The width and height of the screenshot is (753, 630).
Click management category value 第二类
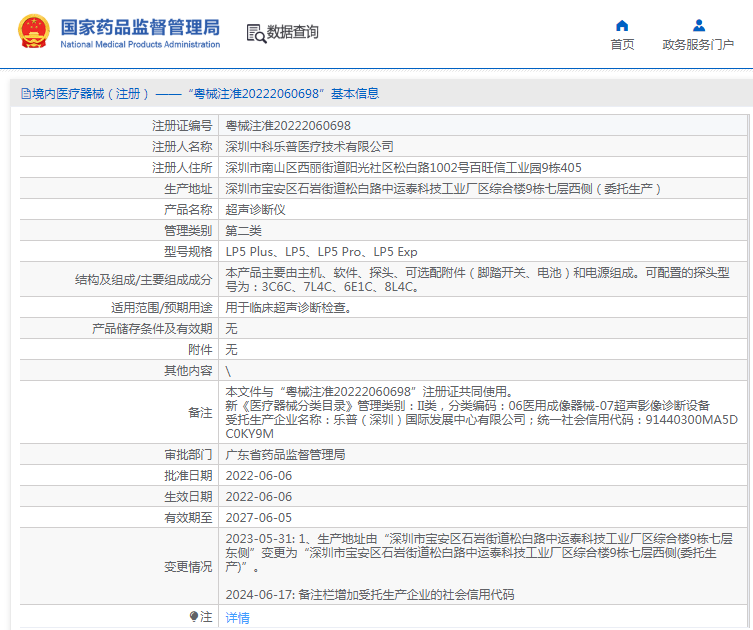243,231
